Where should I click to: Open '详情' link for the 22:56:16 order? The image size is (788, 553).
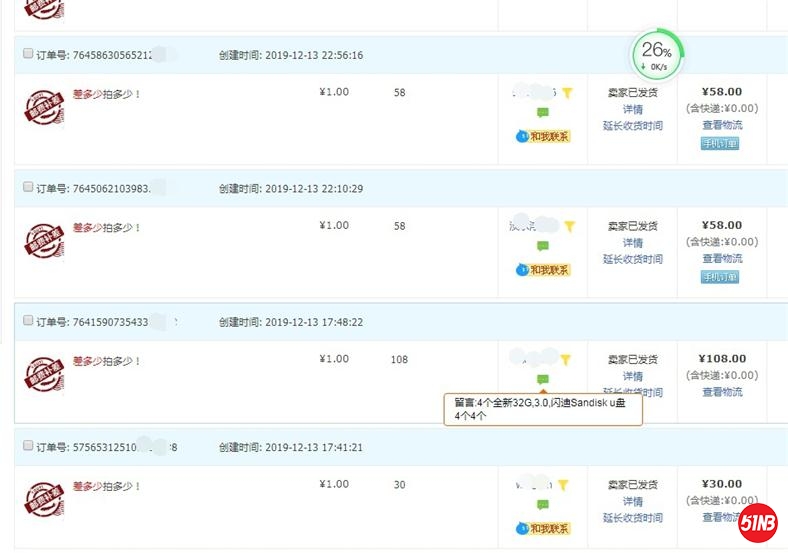coord(633,110)
